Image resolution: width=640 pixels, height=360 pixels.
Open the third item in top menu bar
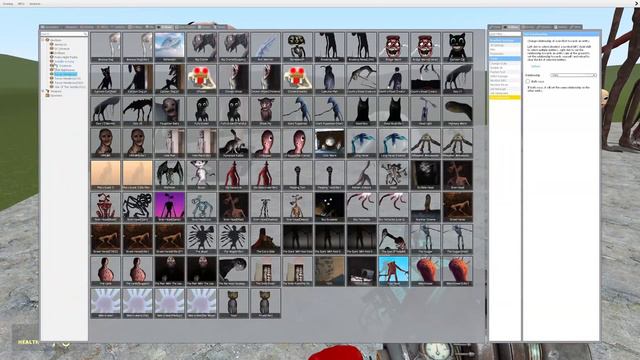tap(35, 4)
